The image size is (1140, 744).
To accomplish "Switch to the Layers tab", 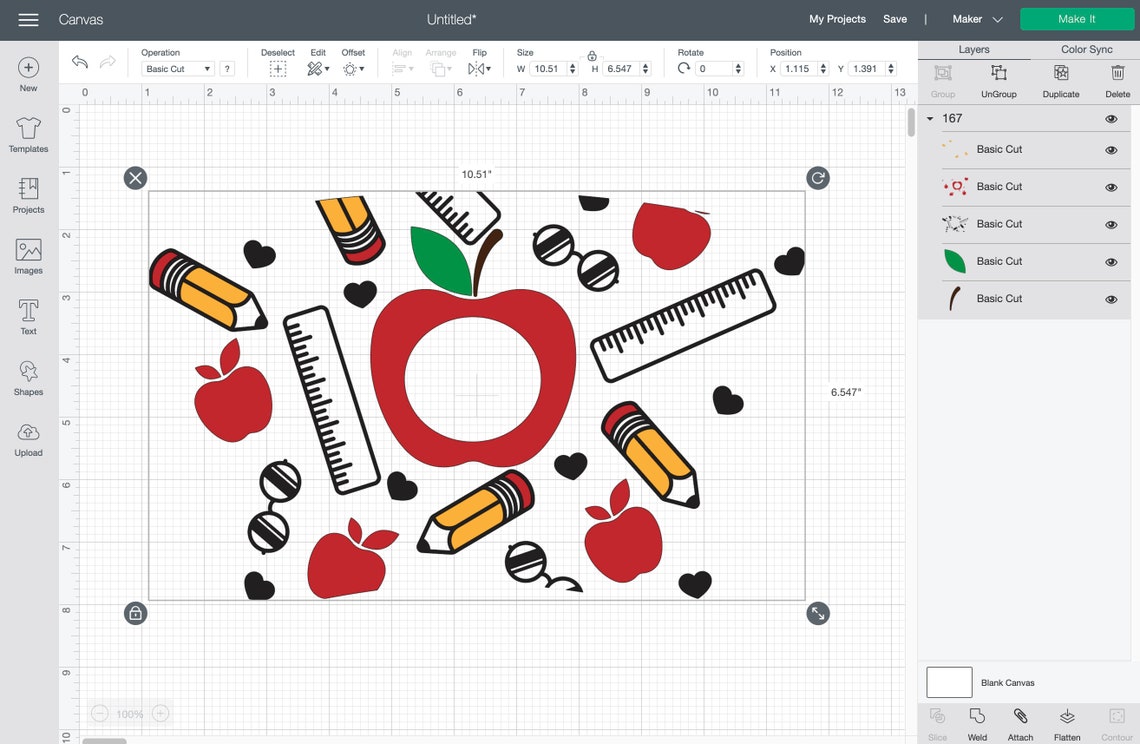I will (x=974, y=49).
